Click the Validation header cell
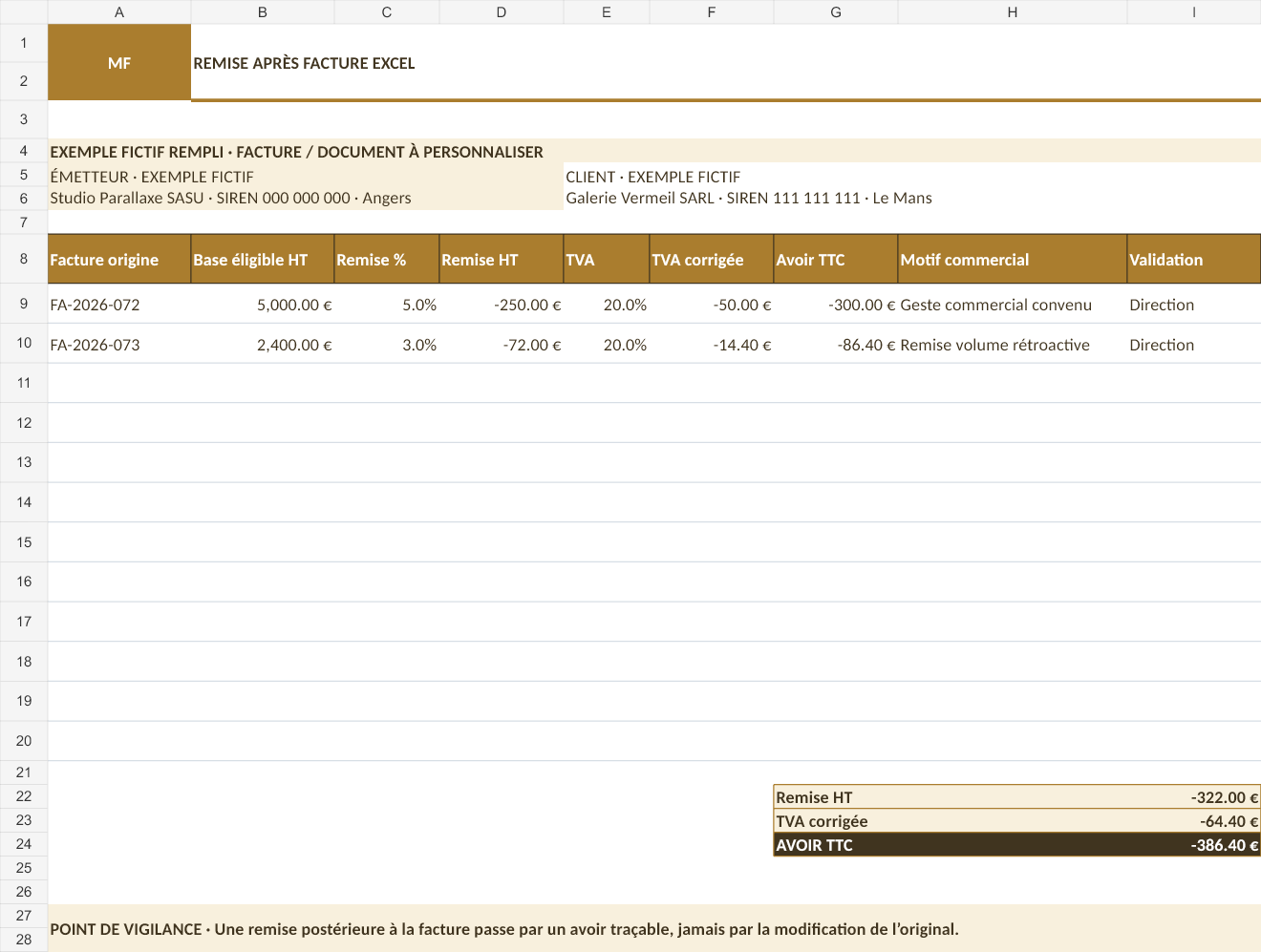The image size is (1261, 952). click(x=1194, y=259)
